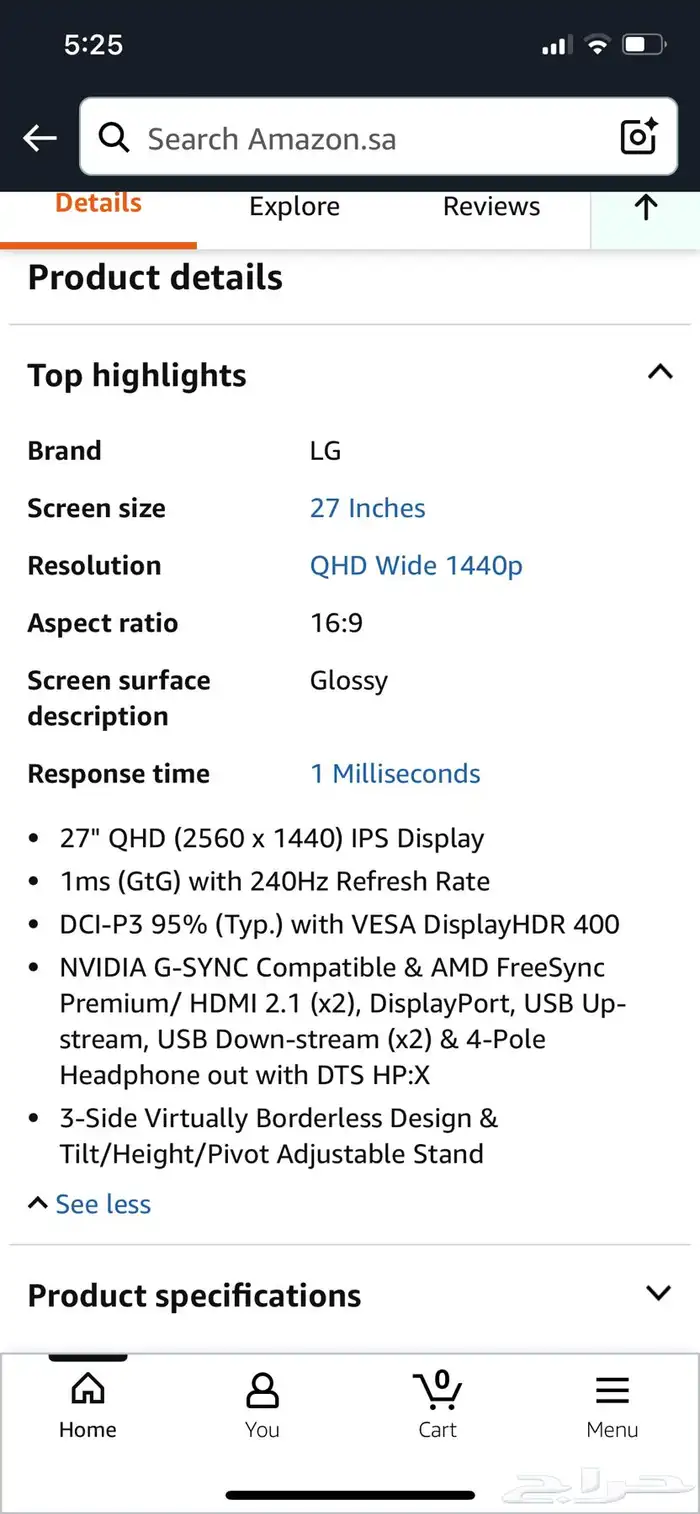
Task: Tap the magnifying glass search icon
Action: 113,137
